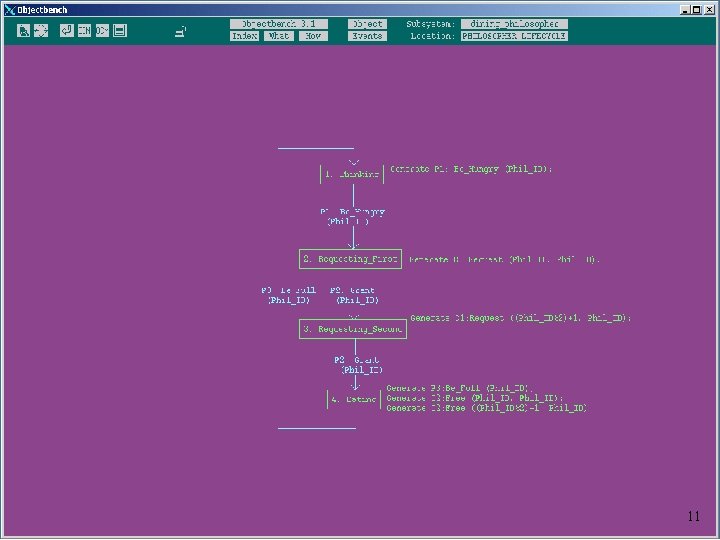Click the small lock icon in the toolbar
720x540 pixels.
[x=181, y=32]
